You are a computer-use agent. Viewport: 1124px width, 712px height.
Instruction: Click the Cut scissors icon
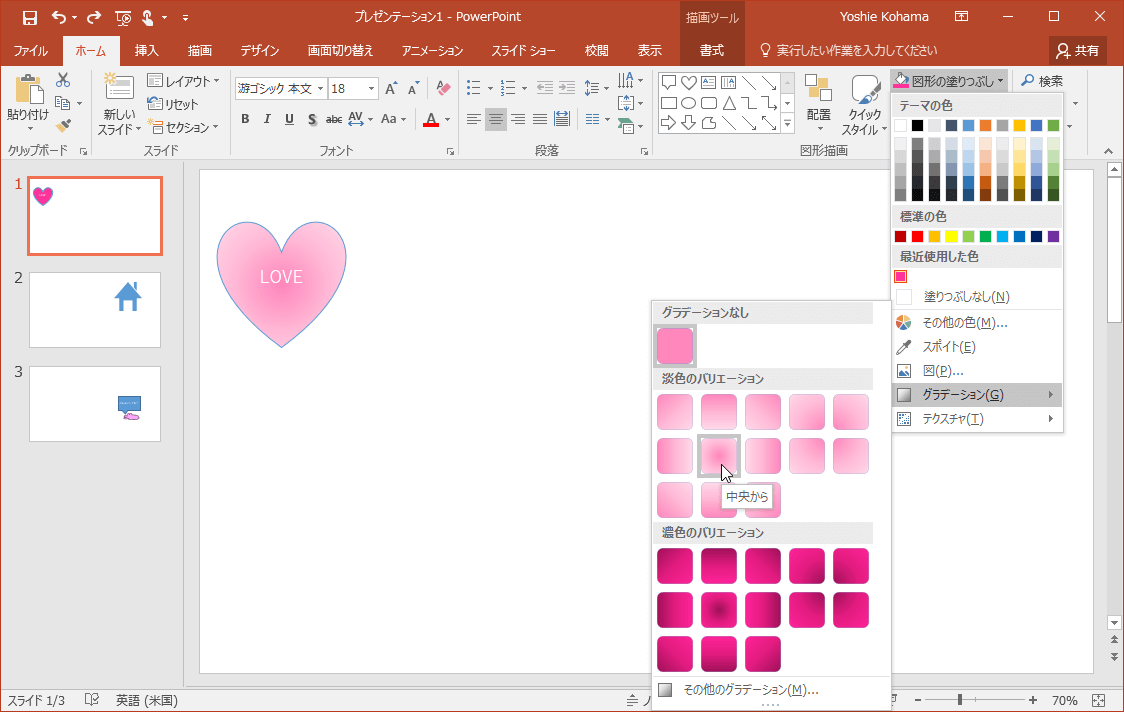click(x=63, y=80)
